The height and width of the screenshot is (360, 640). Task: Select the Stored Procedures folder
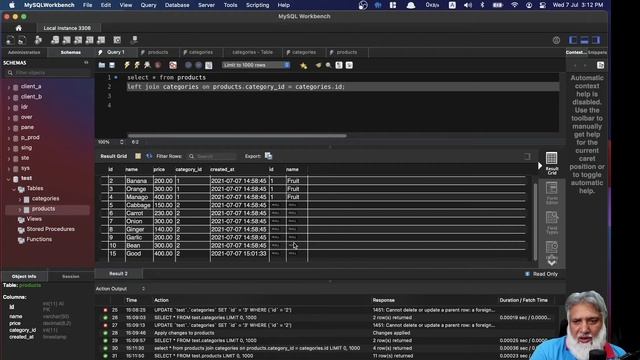click(x=50, y=229)
